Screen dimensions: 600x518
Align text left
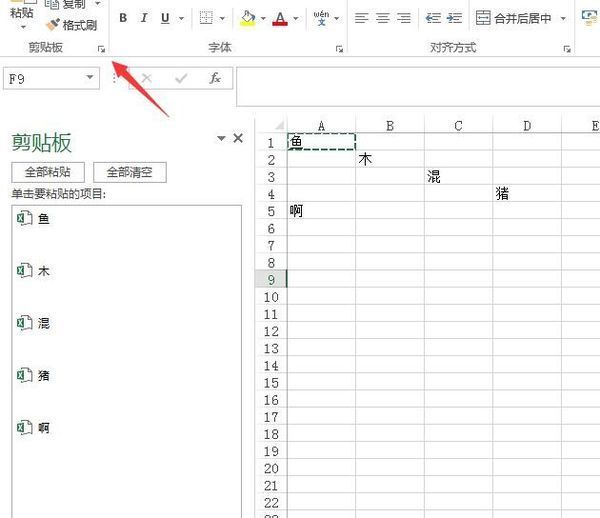[x=361, y=18]
